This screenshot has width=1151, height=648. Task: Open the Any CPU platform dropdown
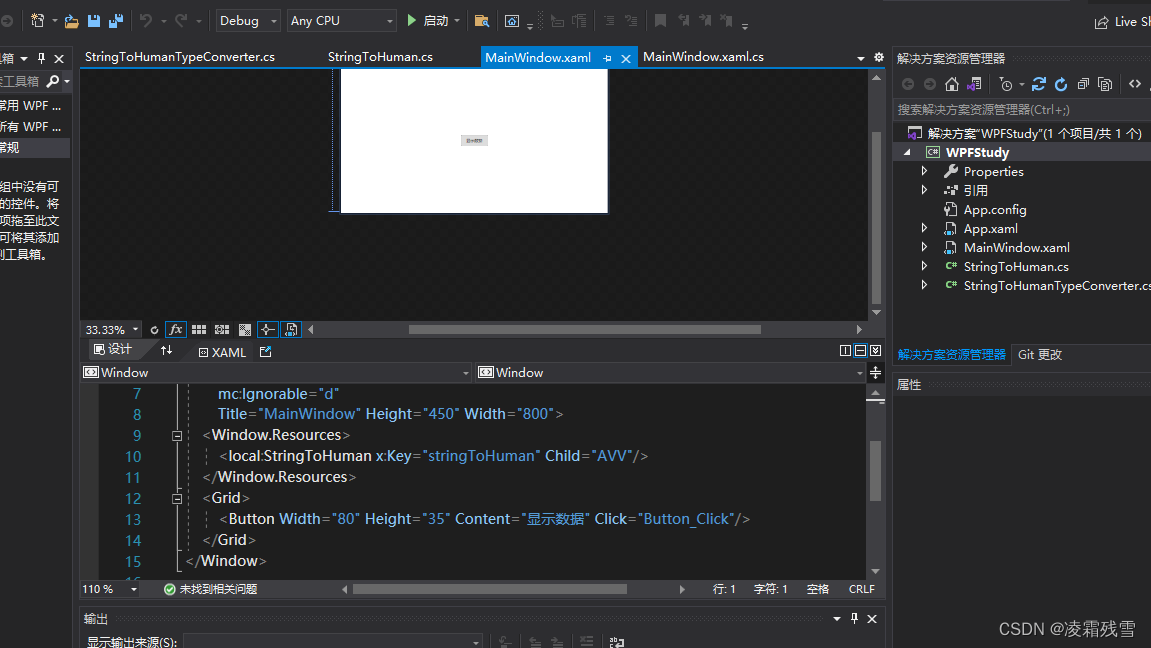coord(341,20)
